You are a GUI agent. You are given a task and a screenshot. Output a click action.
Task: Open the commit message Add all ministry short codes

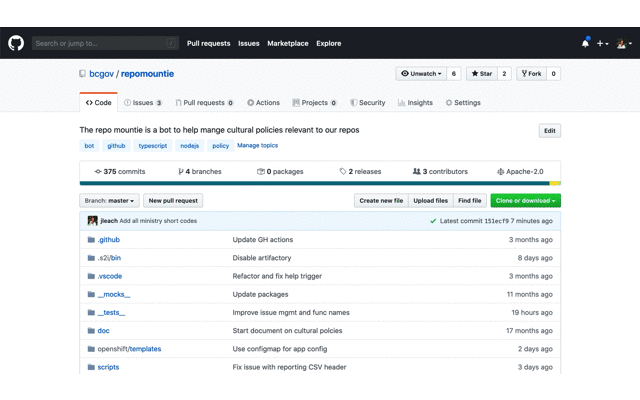coord(158,221)
